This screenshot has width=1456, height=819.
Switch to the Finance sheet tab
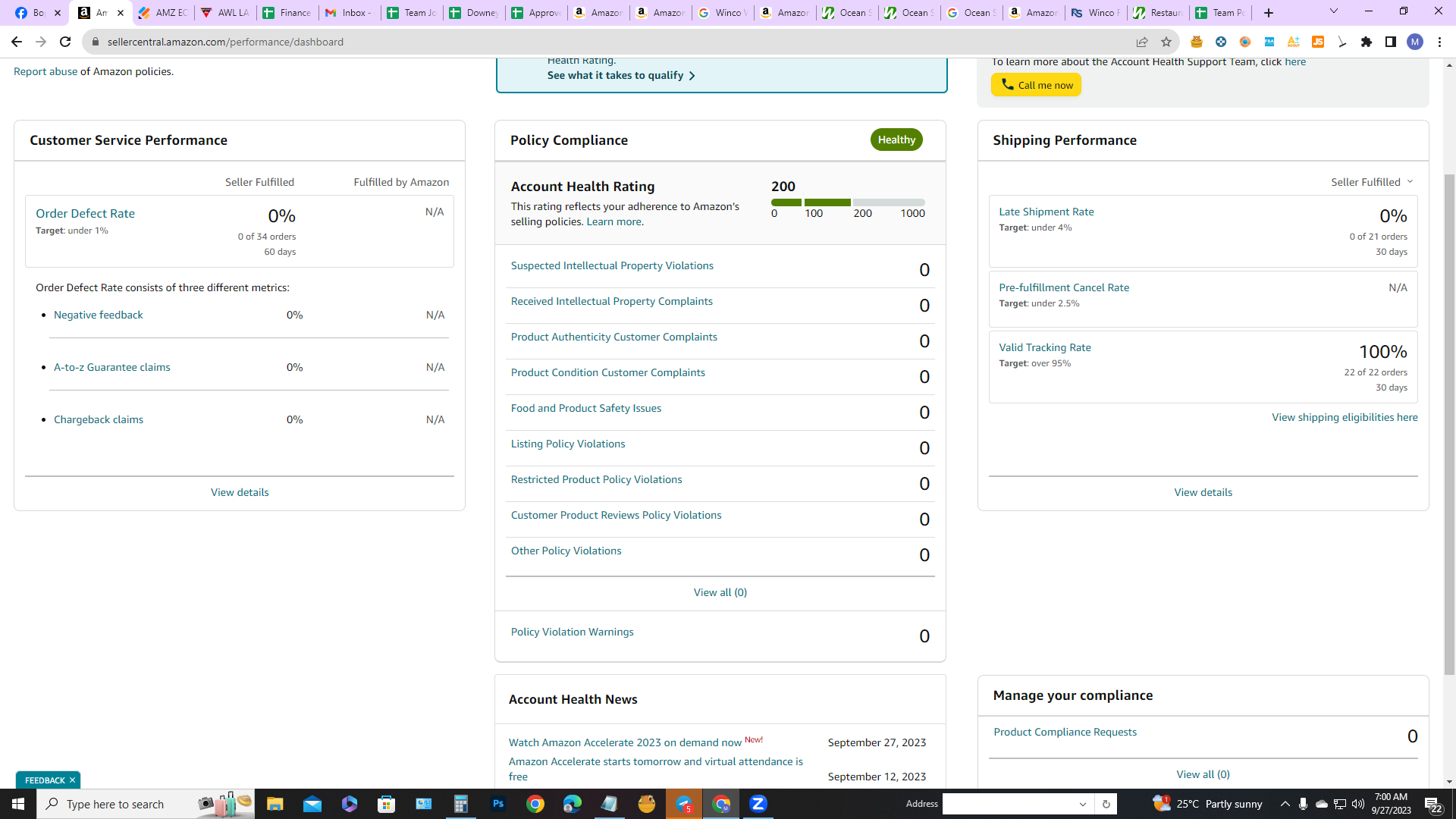tap(287, 13)
